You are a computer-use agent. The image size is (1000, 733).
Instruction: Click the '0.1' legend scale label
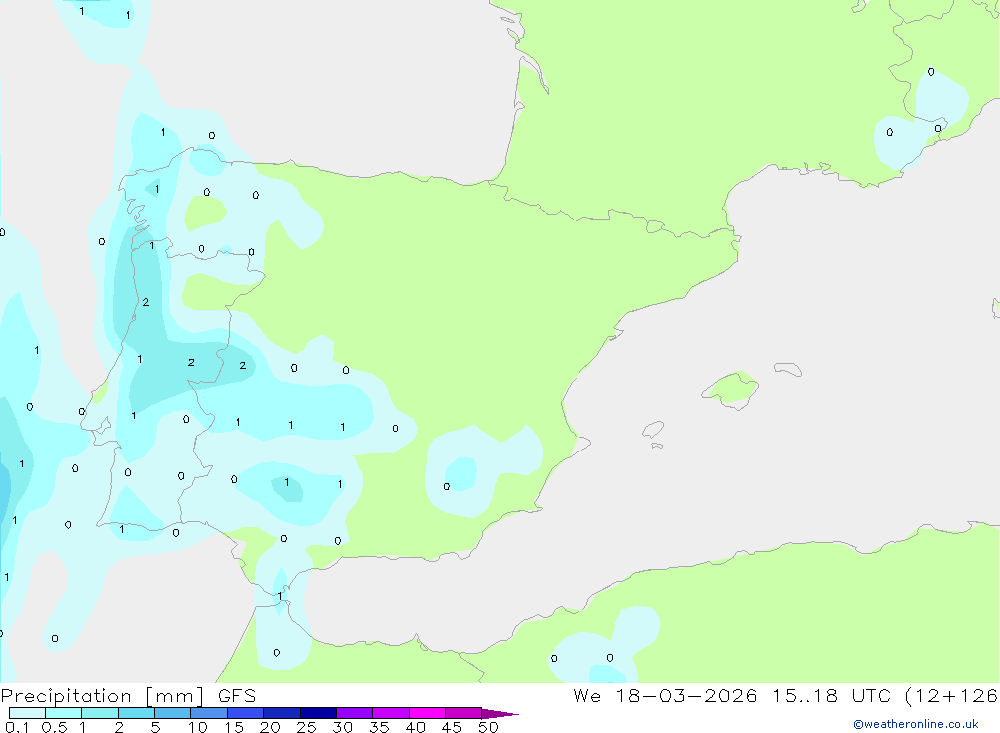click(17, 727)
